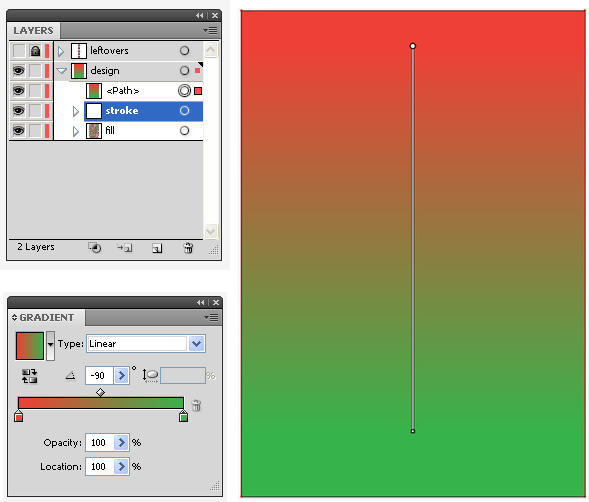Collapse the design layer
Image resolution: width=589 pixels, height=502 pixels.
(62, 70)
